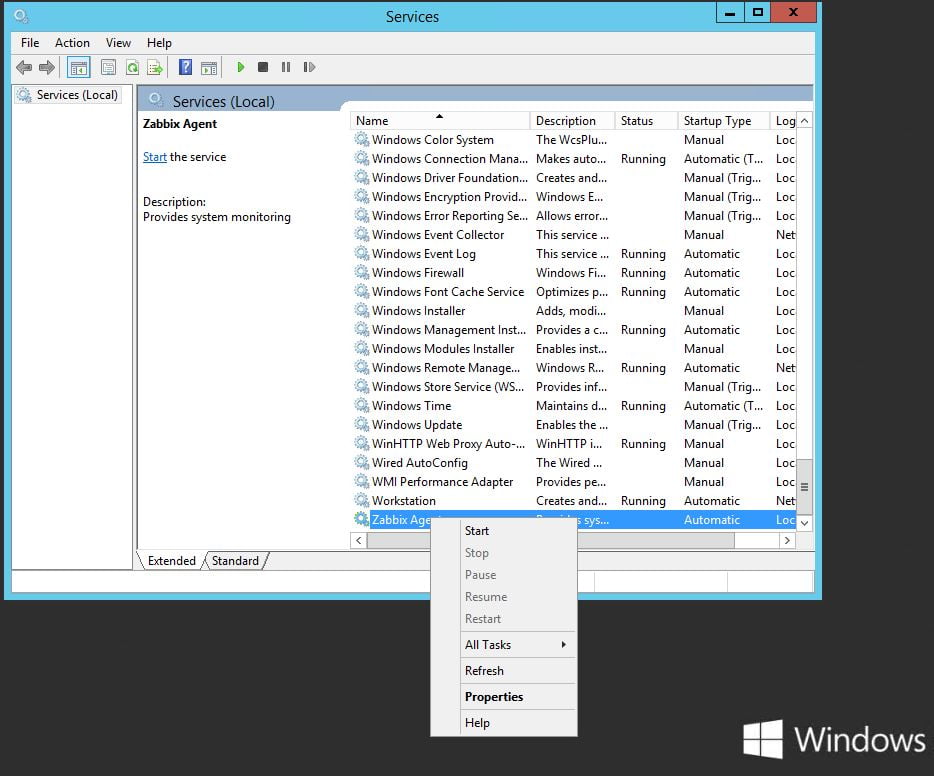This screenshot has height=776, width=934.
Task: Click the green Start Service play icon
Action: 241,67
